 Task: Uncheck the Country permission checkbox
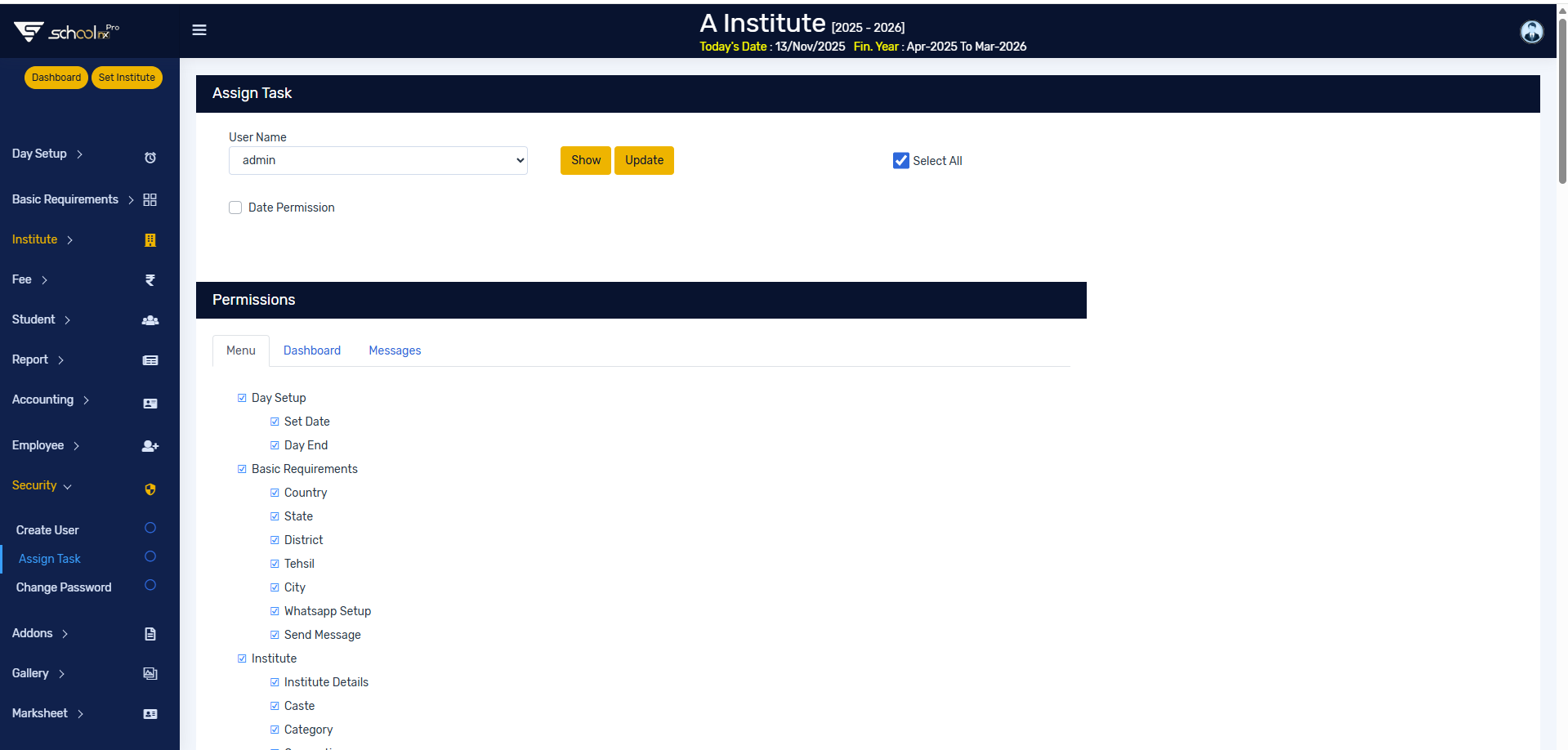click(275, 493)
